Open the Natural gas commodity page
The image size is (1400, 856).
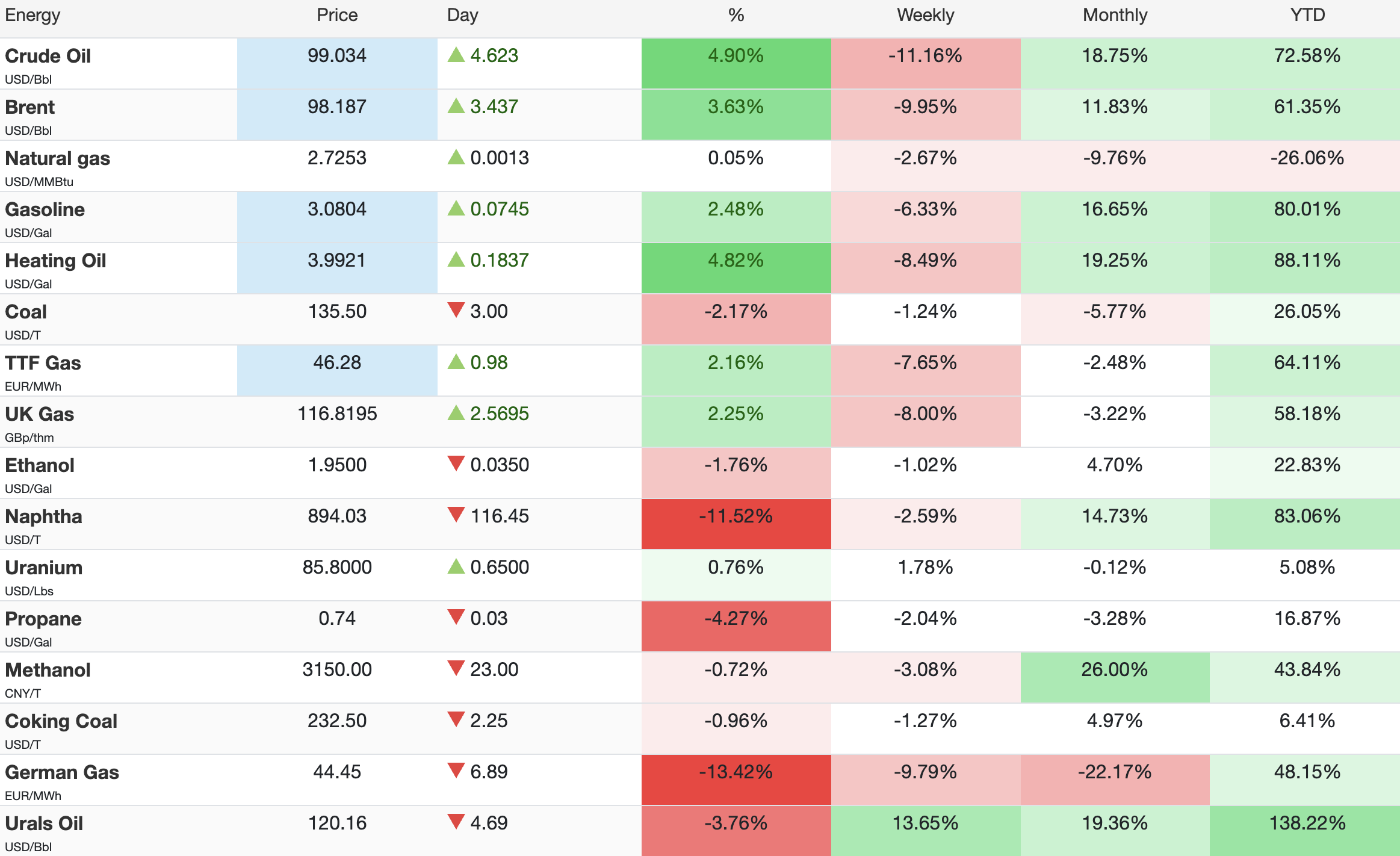click(x=57, y=158)
